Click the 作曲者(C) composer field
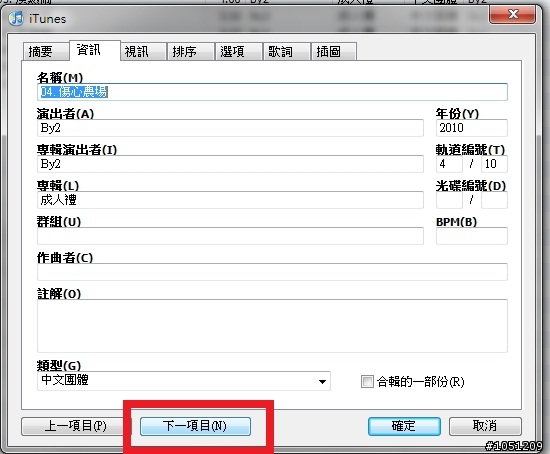The height and width of the screenshot is (454, 550). tap(272, 272)
